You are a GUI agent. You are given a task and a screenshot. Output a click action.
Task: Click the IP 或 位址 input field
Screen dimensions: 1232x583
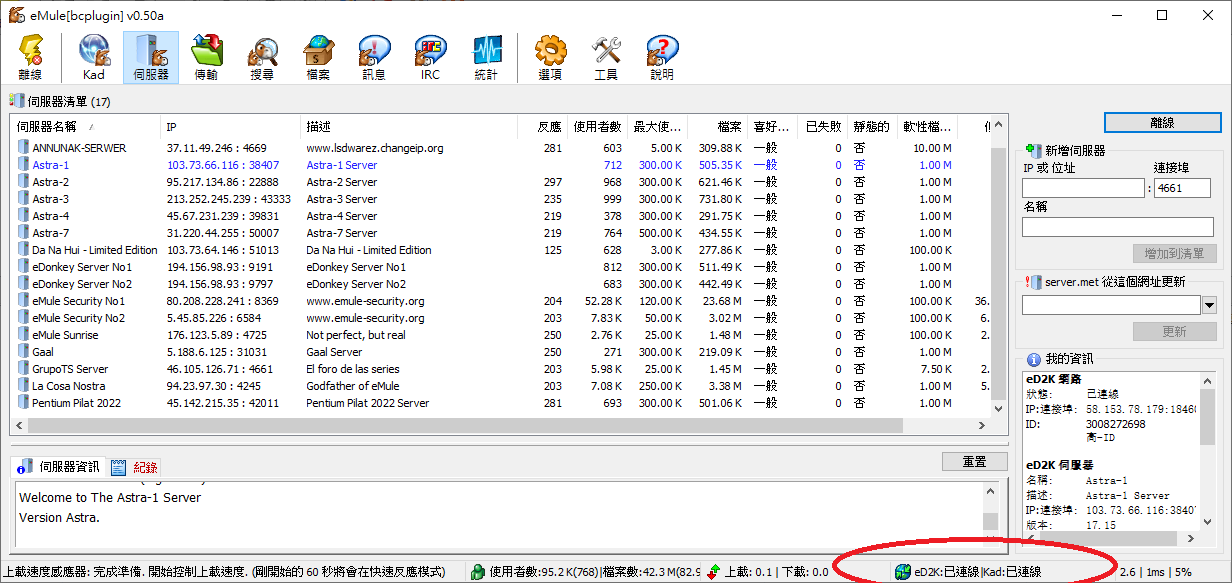click(x=1082, y=188)
